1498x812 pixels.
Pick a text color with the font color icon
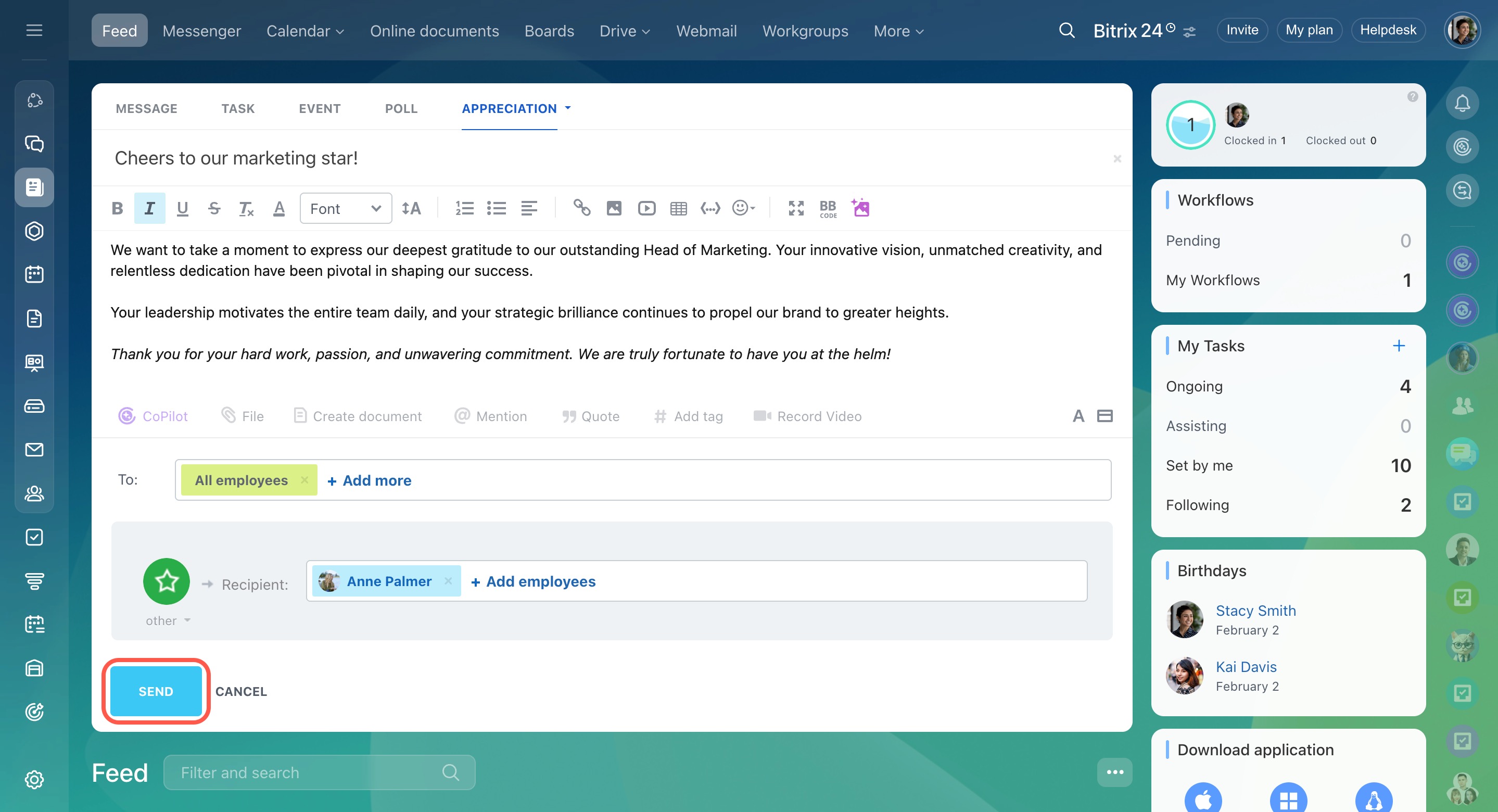(278, 208)
